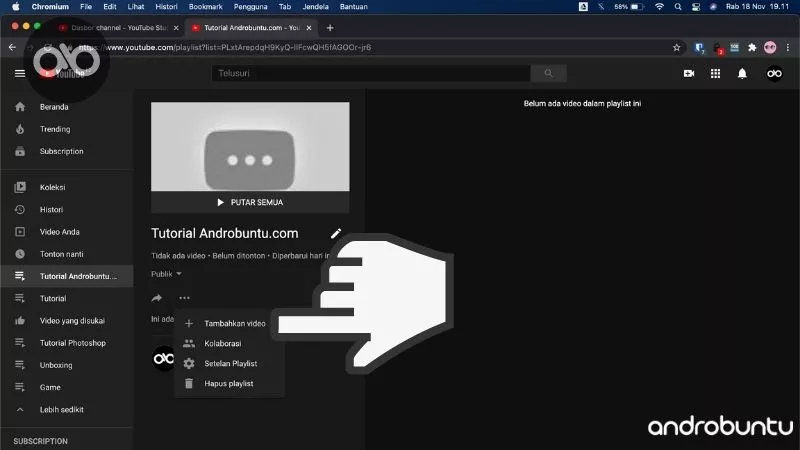The width and height of the screenshot is (800, 450).
Task: Open the Jendela menu
Action: 315,7
